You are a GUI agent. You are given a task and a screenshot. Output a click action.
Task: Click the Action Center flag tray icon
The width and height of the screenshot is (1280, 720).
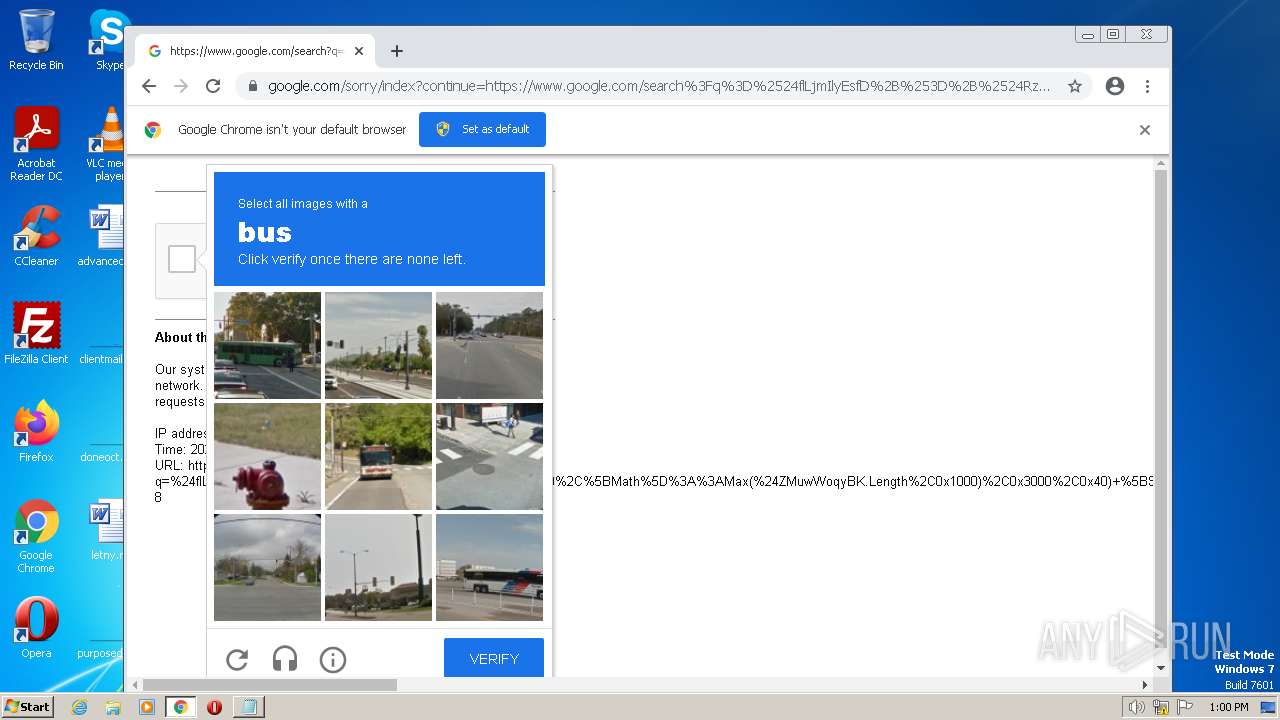(1185, 707)
